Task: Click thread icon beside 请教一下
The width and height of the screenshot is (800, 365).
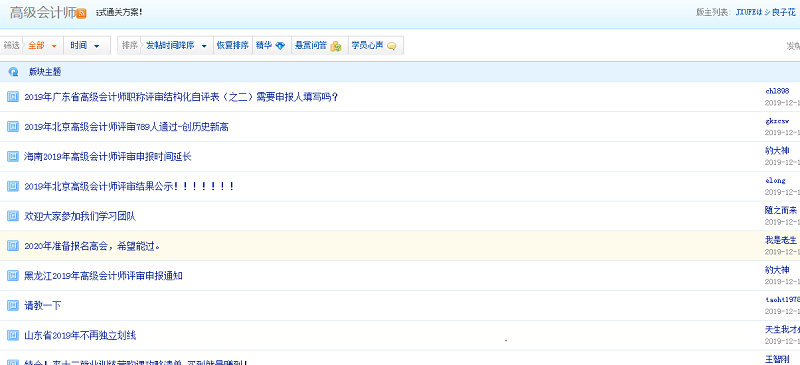Action: (13, 306)
